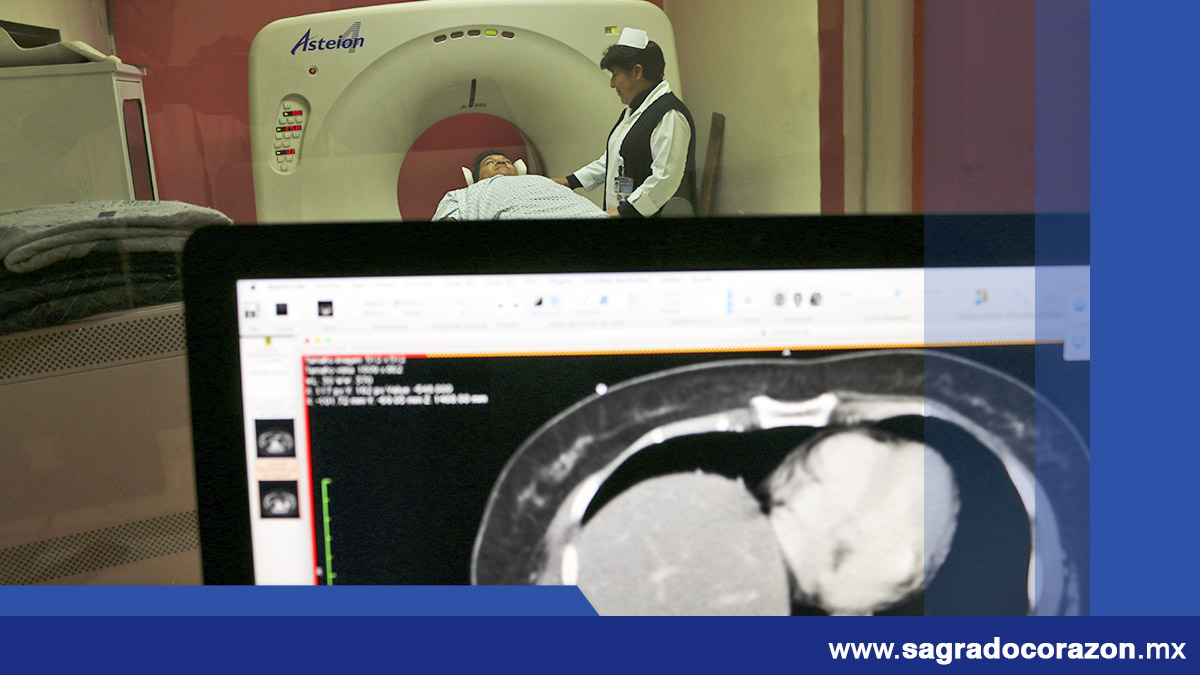The height and width of the screenshot is (675, 1200).
Task: Select the first round gray toolbar icon
Action: 779,299
